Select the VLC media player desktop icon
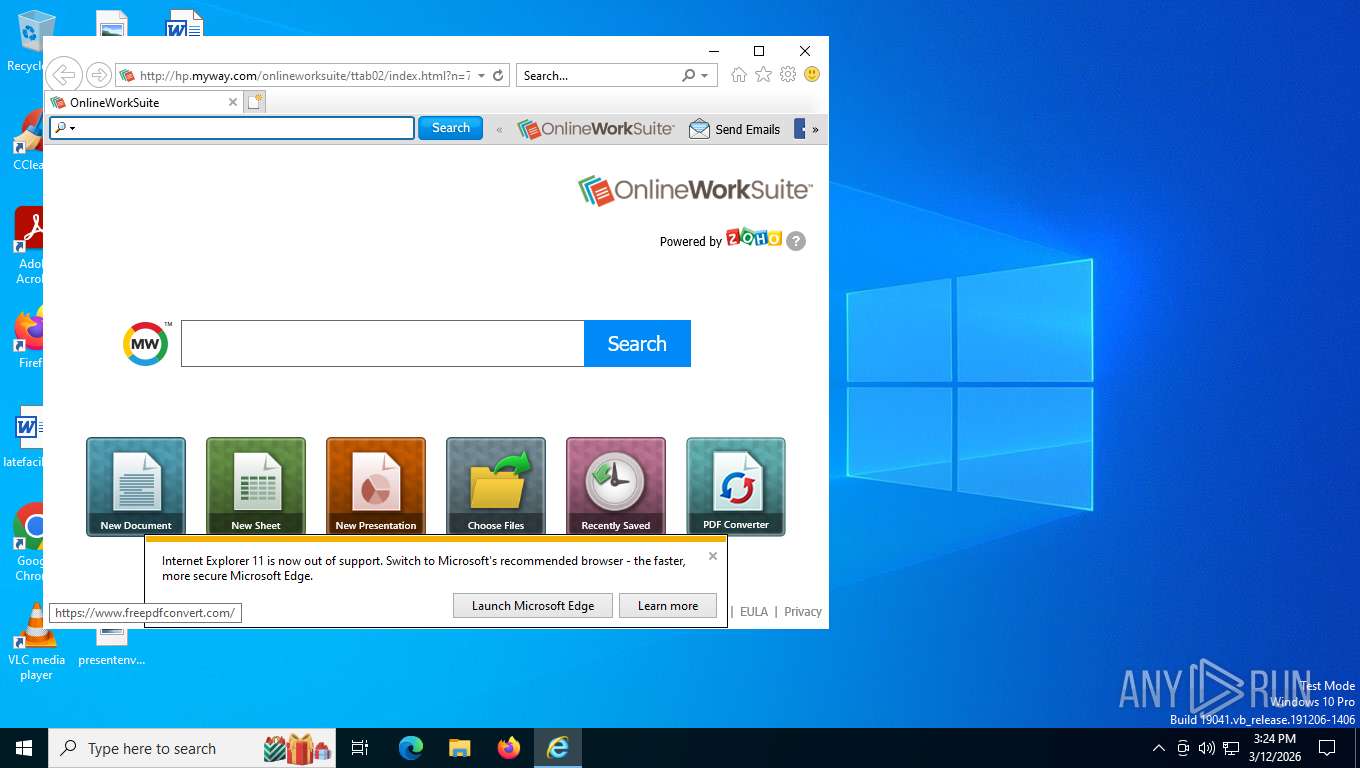Image resolution: width=1360 pixels, height=768 pixels. (x=36, y=642)
